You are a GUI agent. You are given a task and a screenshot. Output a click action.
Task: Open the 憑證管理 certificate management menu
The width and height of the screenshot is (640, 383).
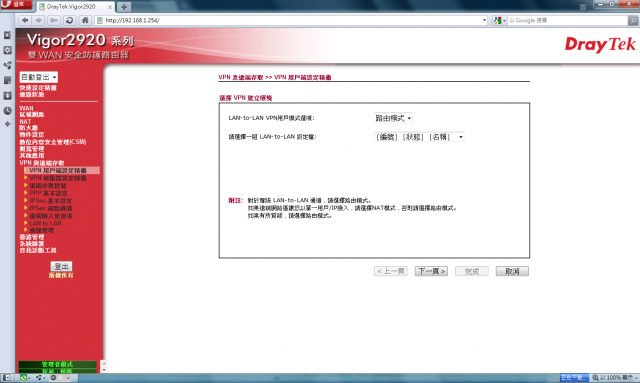(x=32, y=237)
